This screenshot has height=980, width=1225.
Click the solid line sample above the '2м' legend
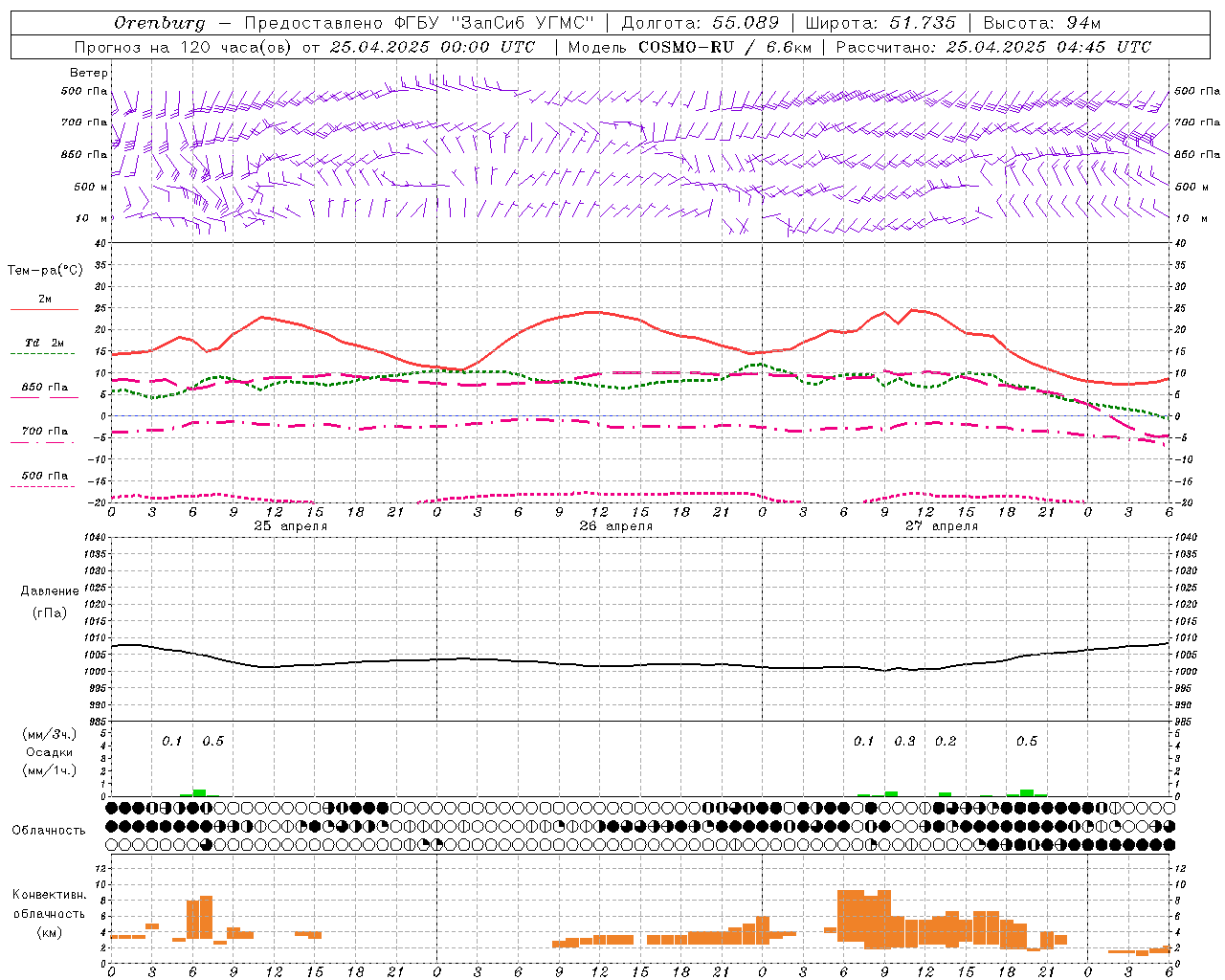click(44, 310)
